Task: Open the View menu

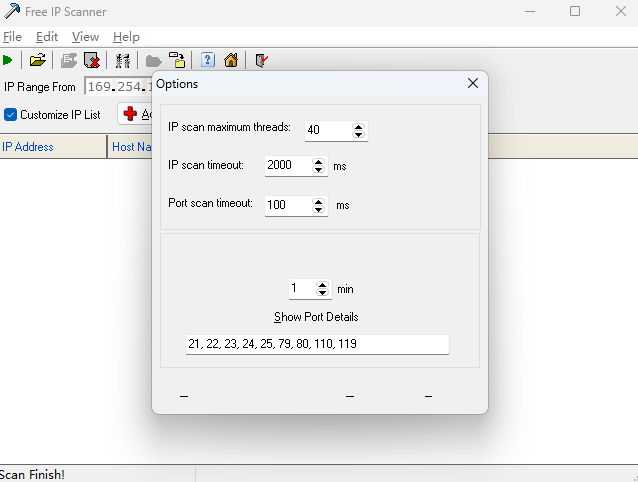Action: click(x=85, y=37)
